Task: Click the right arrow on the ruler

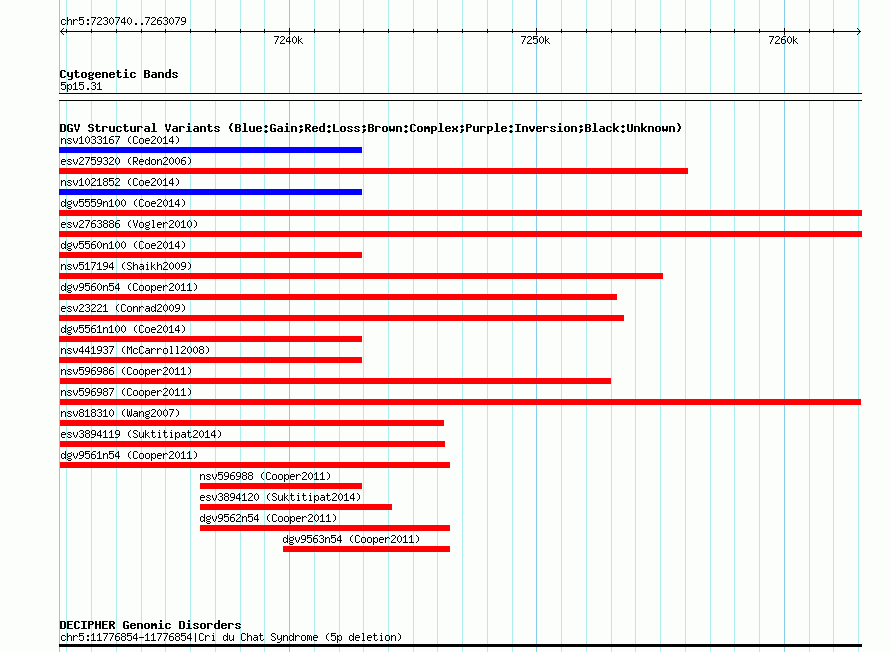Action: point(859,32)
